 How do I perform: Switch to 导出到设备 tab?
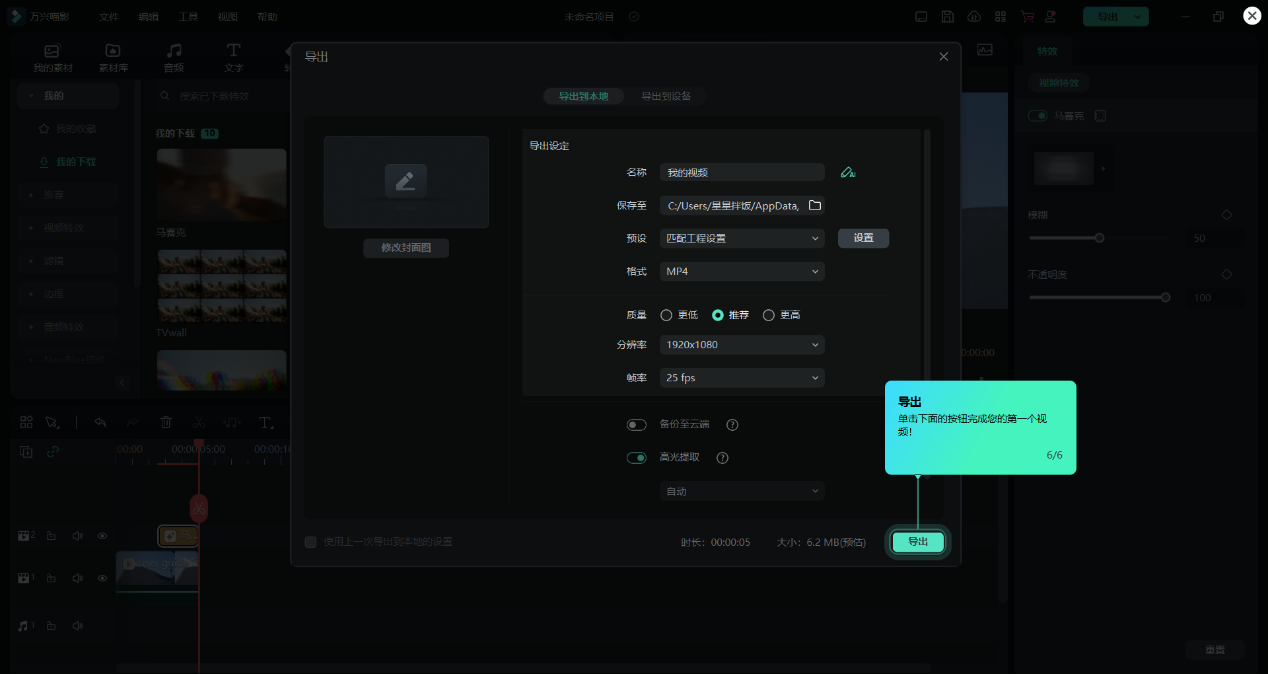[x=666, y=96]
